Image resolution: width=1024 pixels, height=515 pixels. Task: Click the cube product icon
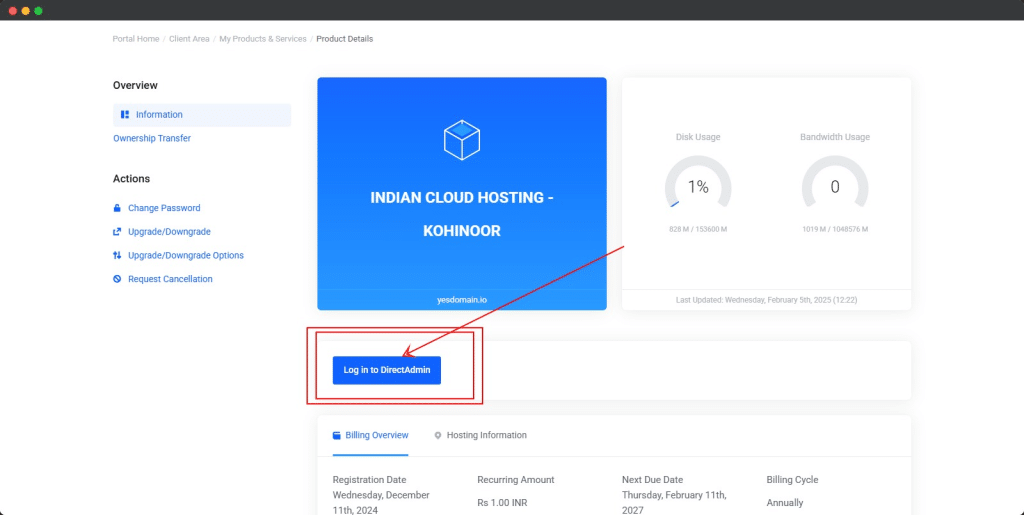[x=462, y=140]
